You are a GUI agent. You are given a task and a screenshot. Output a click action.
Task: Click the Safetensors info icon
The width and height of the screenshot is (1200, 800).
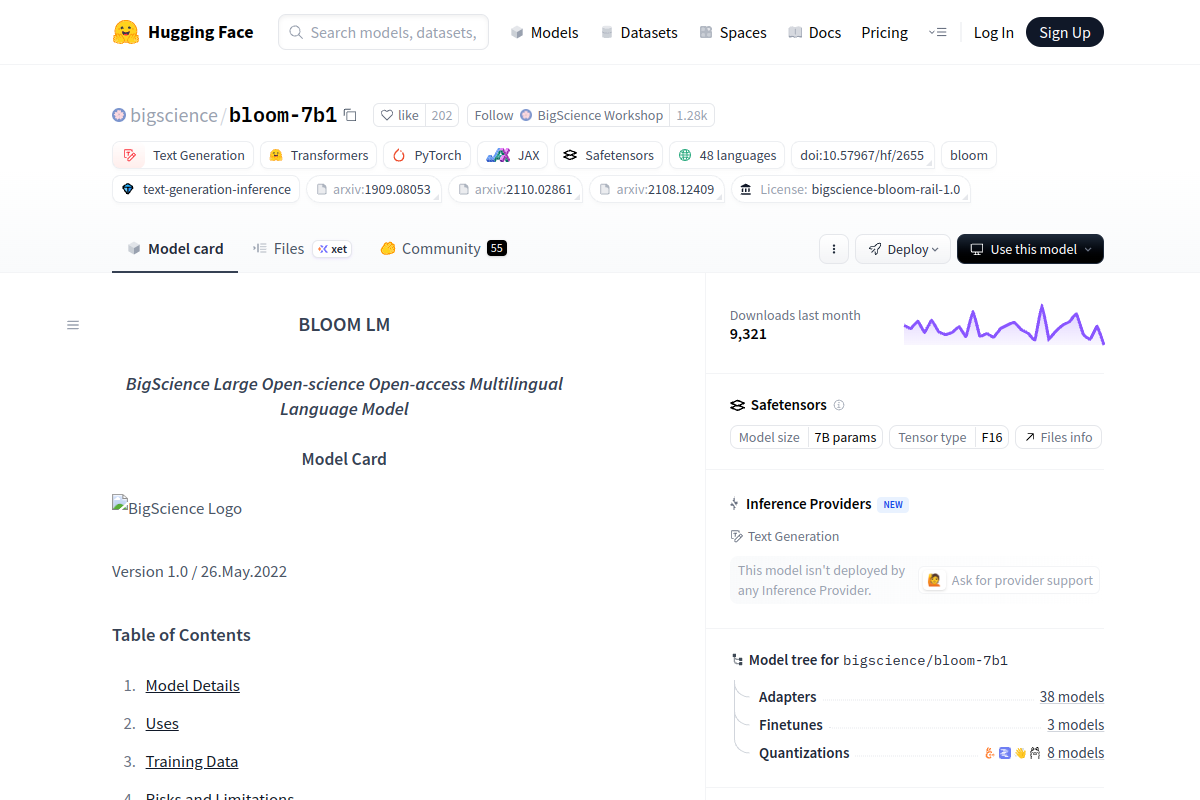pyautogui.click(x=839, y=405)
